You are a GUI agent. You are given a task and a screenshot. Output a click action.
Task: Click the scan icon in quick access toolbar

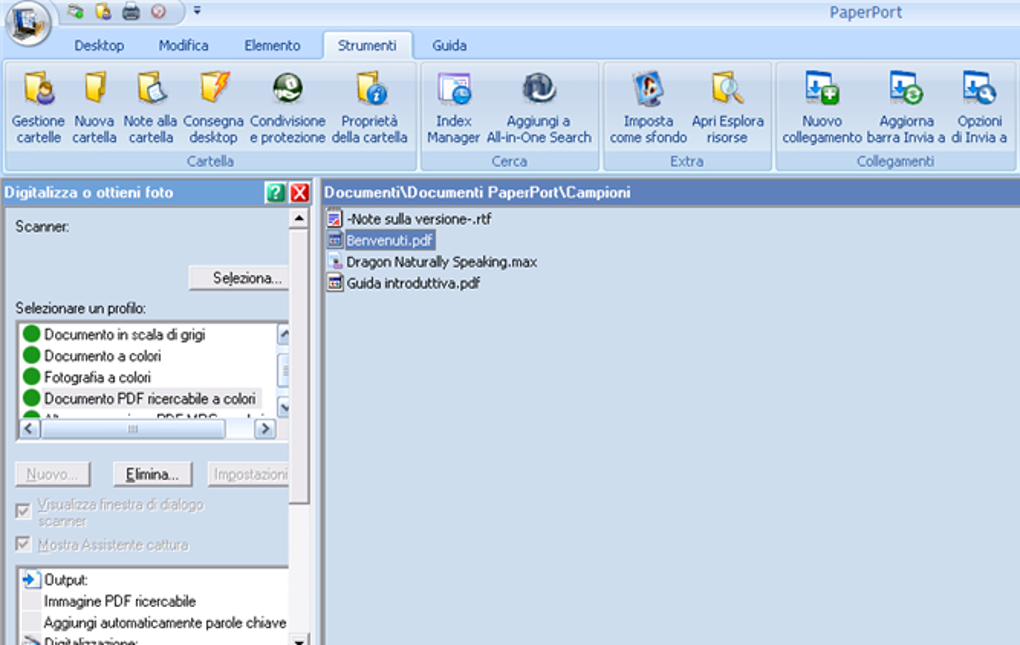[x=75, y=11]
